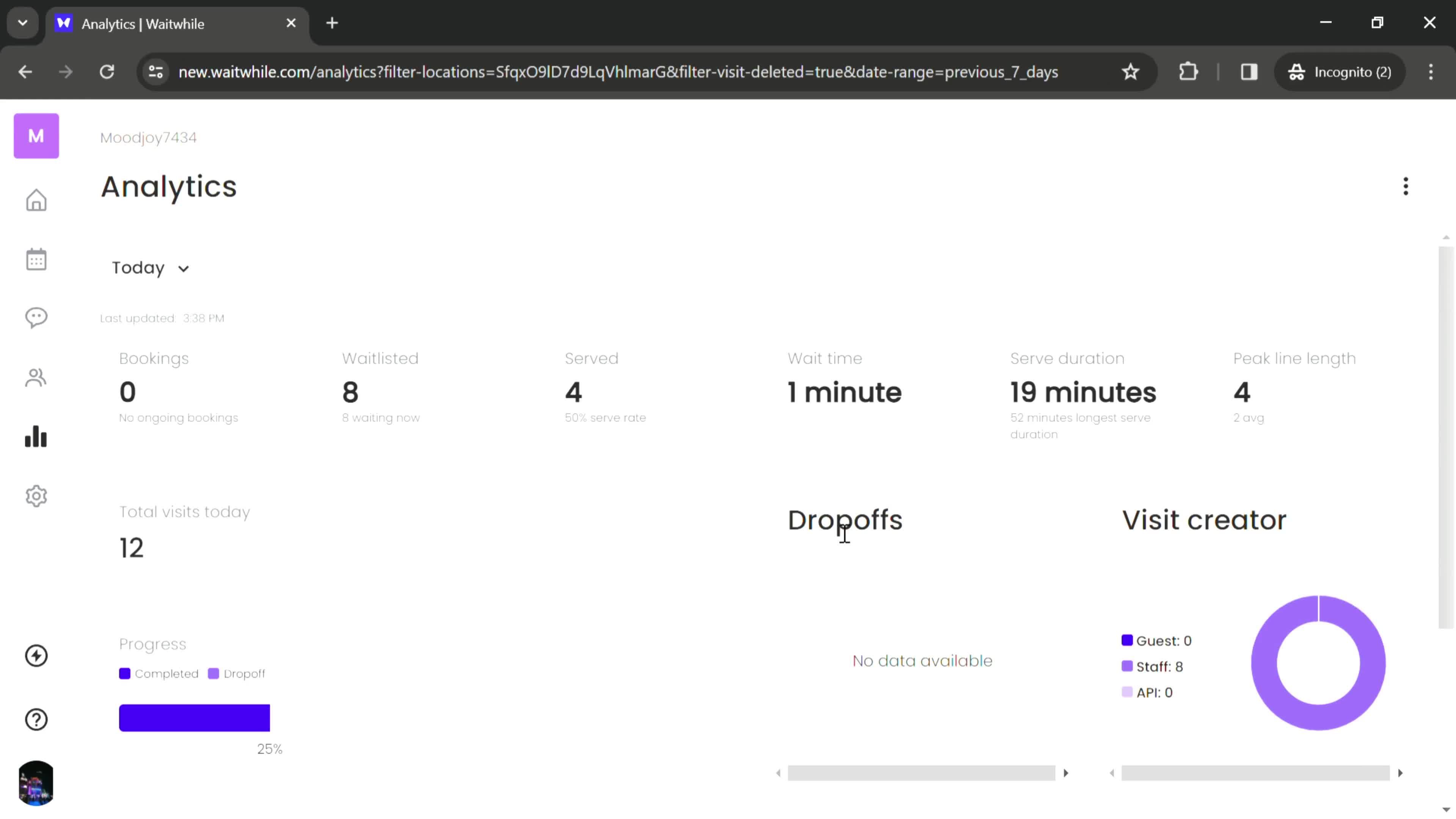Click the Visit creator horizontal scrollbar track
The width and height of the screenshot is (1456, 819).
click(x=1255, y=773)
